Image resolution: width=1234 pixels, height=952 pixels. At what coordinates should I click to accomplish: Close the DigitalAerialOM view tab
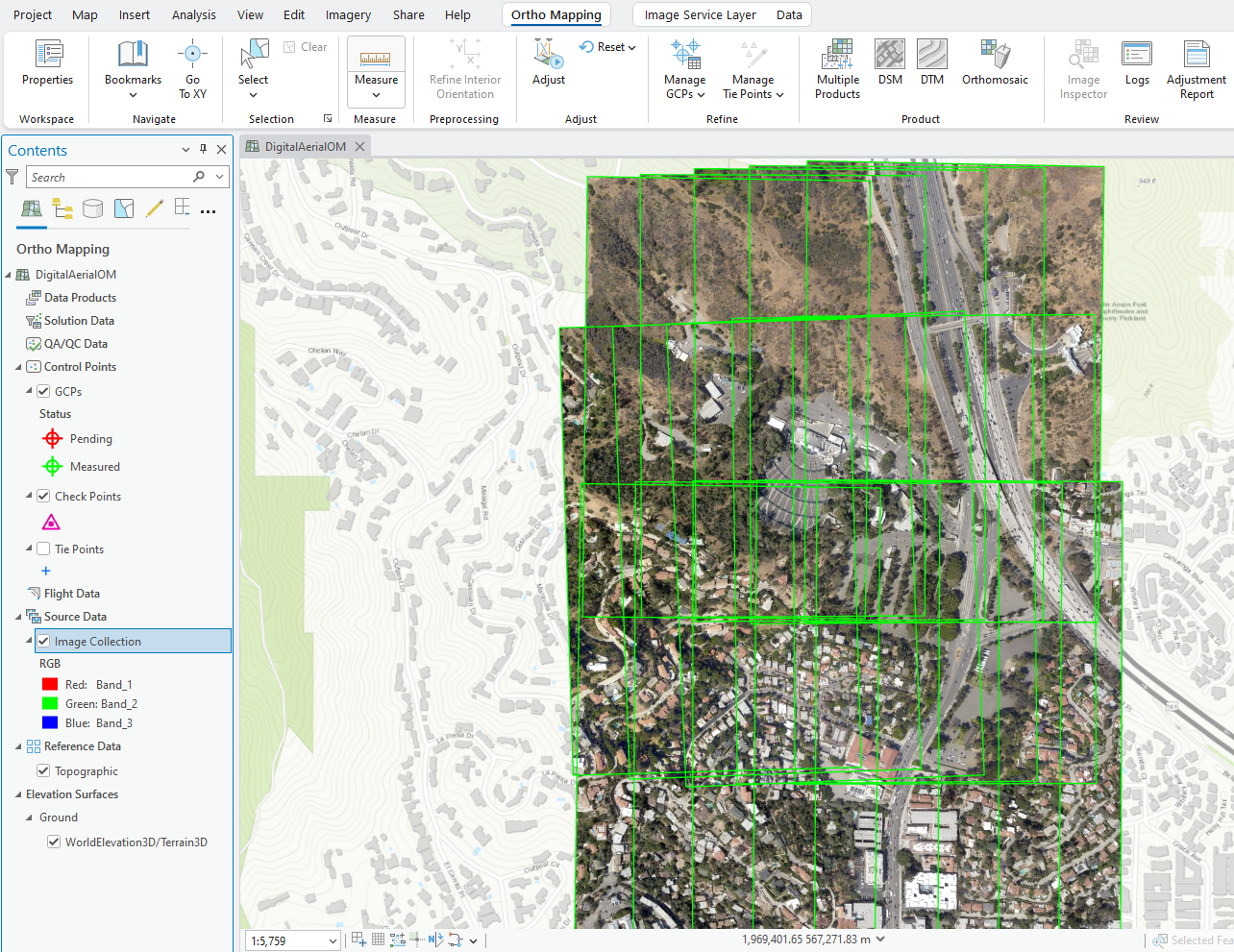click(x=359, y=147)
